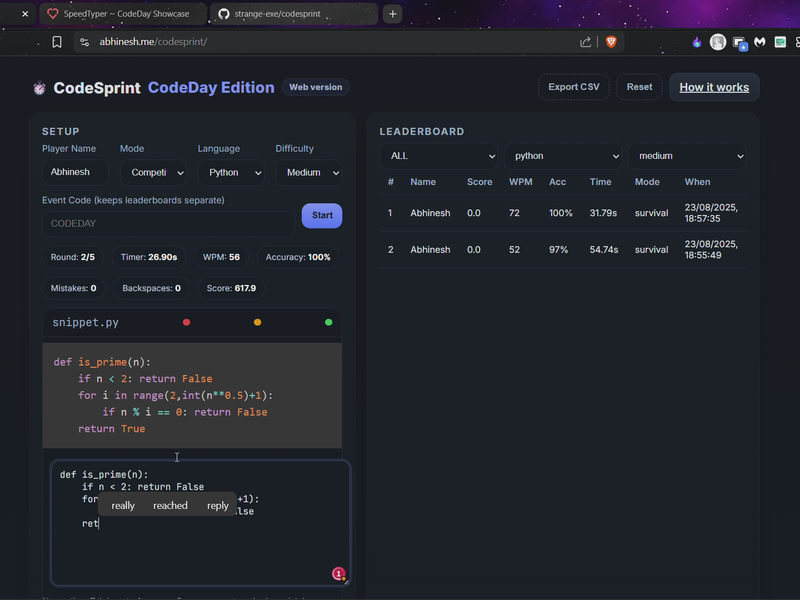Image resolution: width=800 pixels, height=600 pixels.
Task: Open the green mail extension icon
Action: pyautogui.click(x=780, y=42)
